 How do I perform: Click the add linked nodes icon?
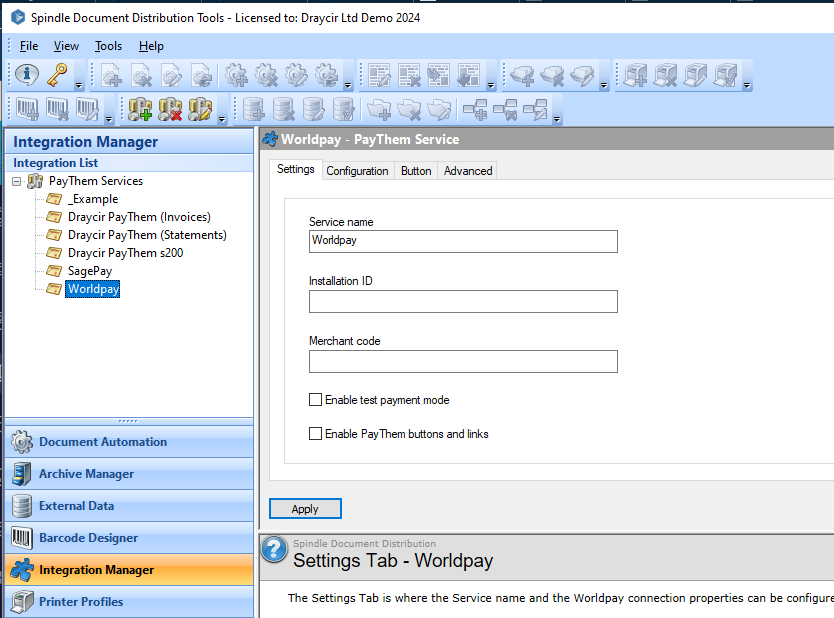click(x=474, y=109)
